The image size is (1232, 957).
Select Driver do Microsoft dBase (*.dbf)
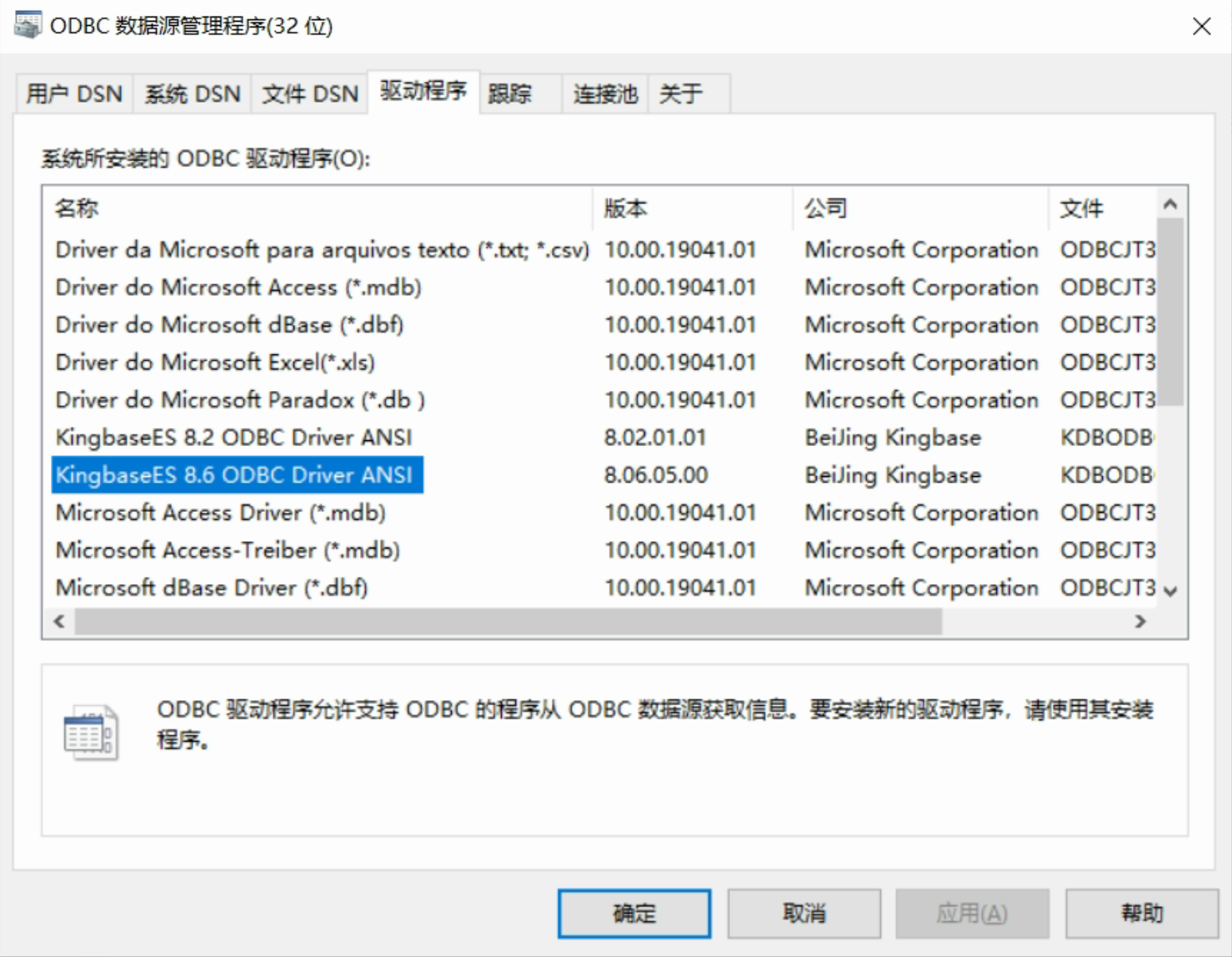tap(229, 324)
